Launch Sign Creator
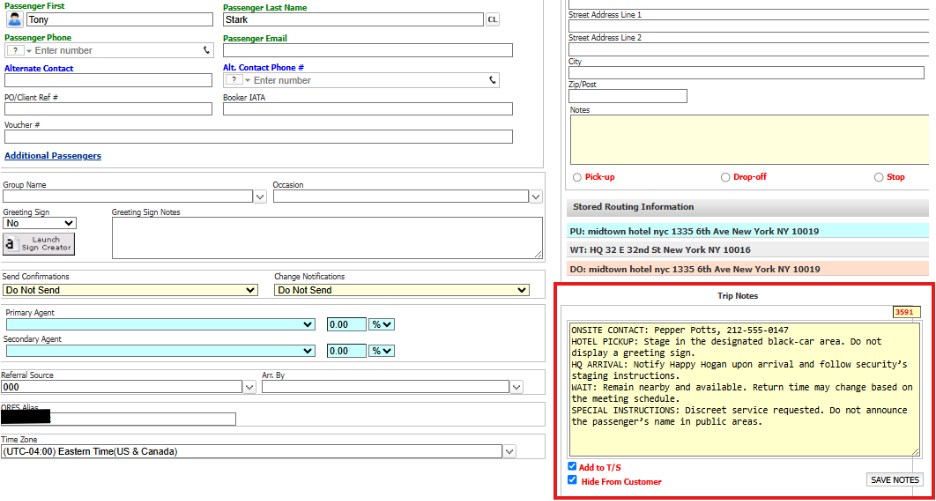 pyautogui.click(x=39, y=244)
